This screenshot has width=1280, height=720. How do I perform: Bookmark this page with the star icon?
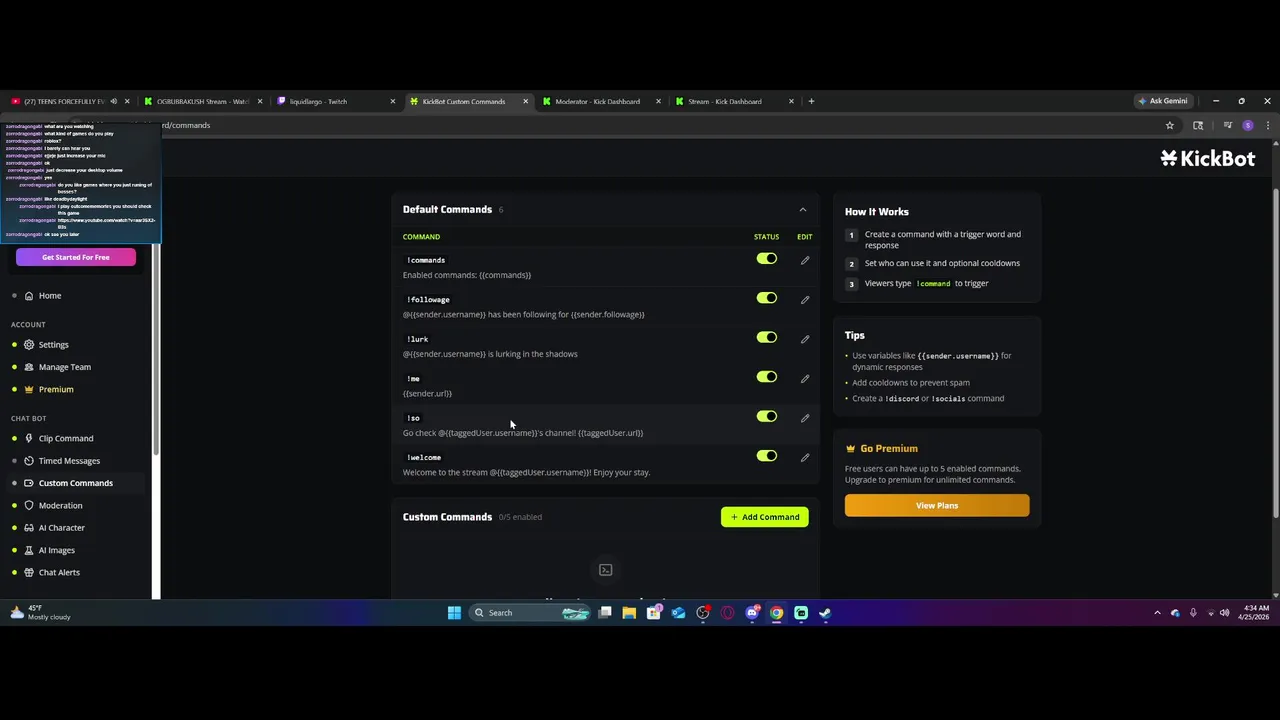coord(1170,125)
